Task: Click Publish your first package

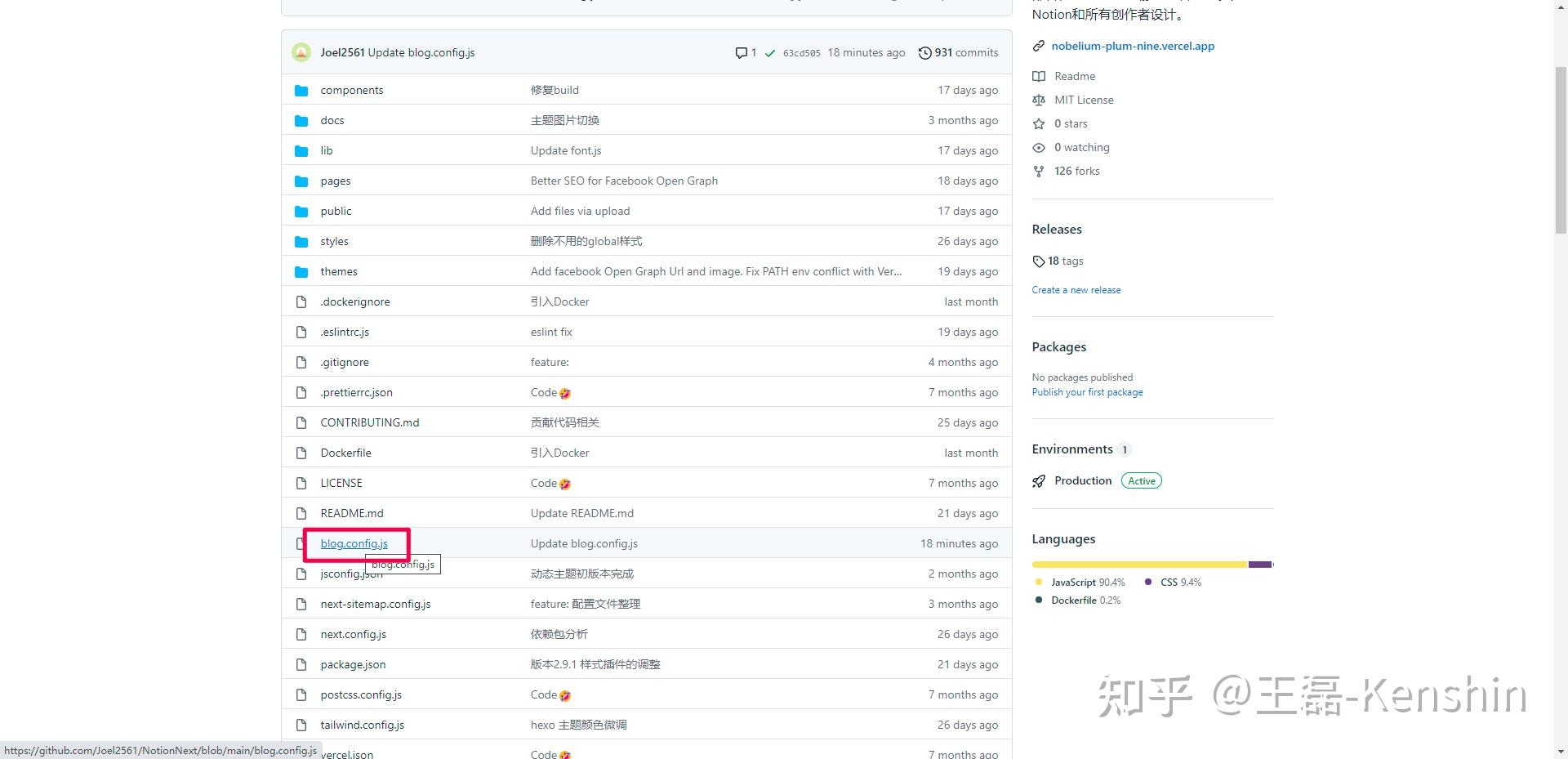Action: tap(1087, 392)
